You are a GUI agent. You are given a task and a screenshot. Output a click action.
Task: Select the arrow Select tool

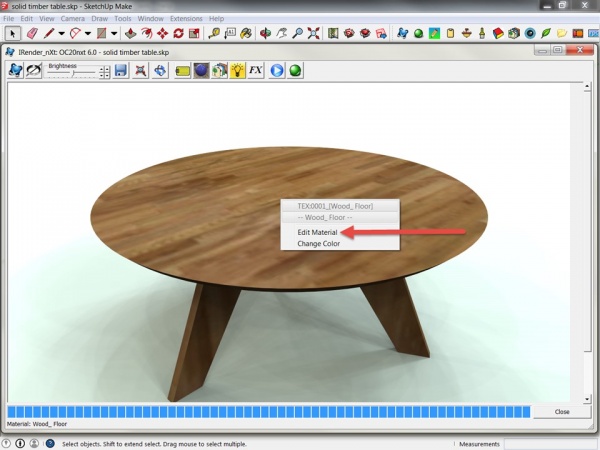pos(12,33)
